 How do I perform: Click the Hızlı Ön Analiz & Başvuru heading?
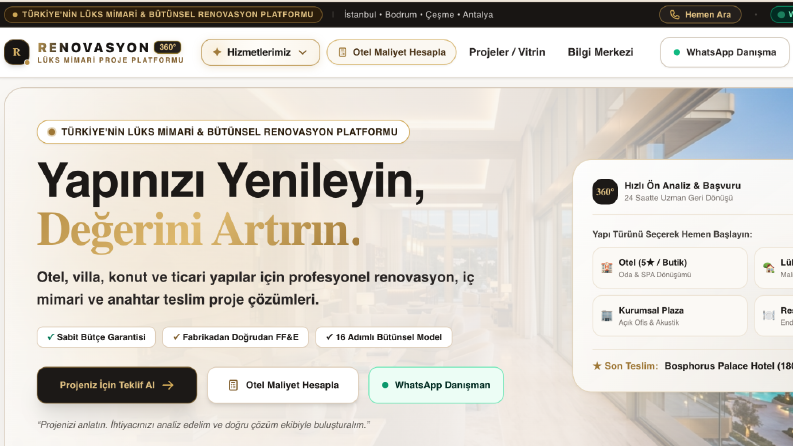point(682,186)
